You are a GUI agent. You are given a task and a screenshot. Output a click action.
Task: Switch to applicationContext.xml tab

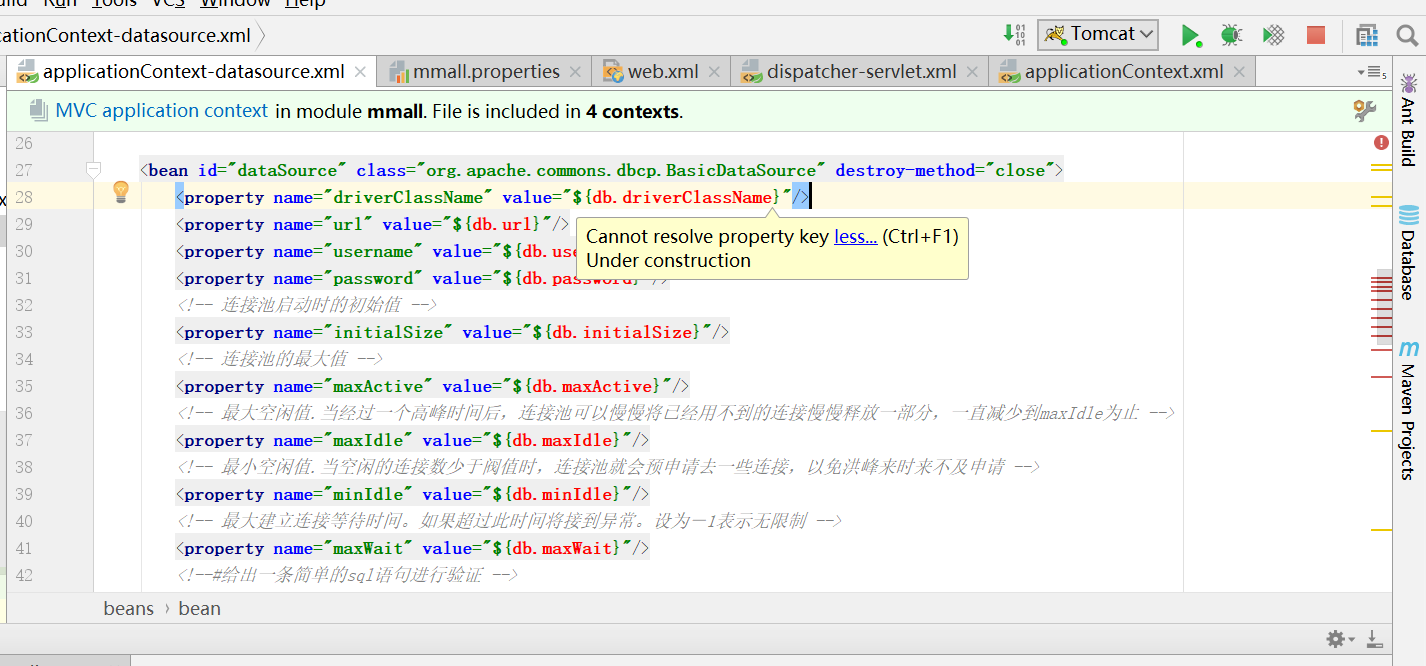(x=1123, y=71)
